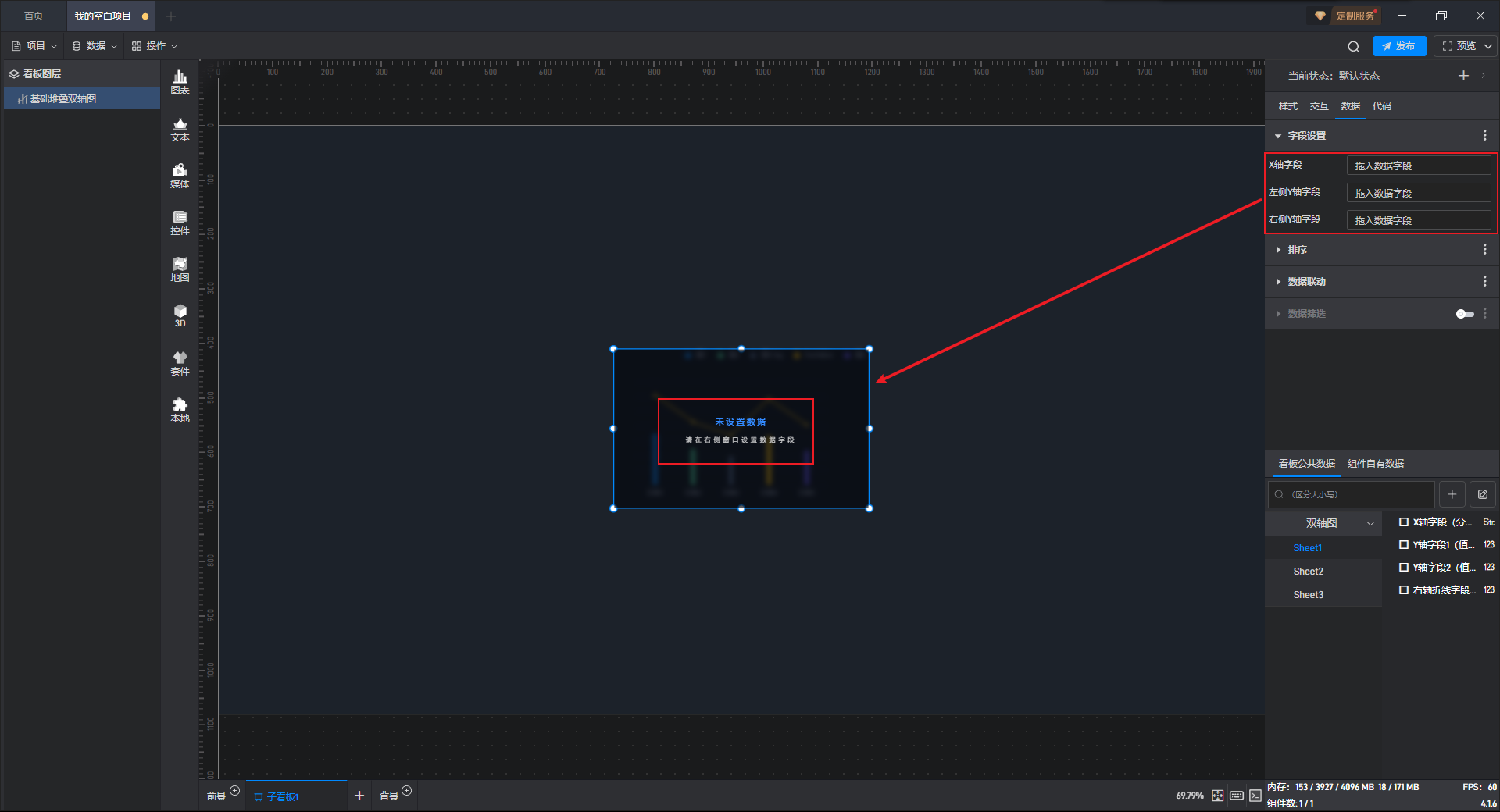
Task: Open the 控件 controls components panel
Action: [x=180, y=223]
